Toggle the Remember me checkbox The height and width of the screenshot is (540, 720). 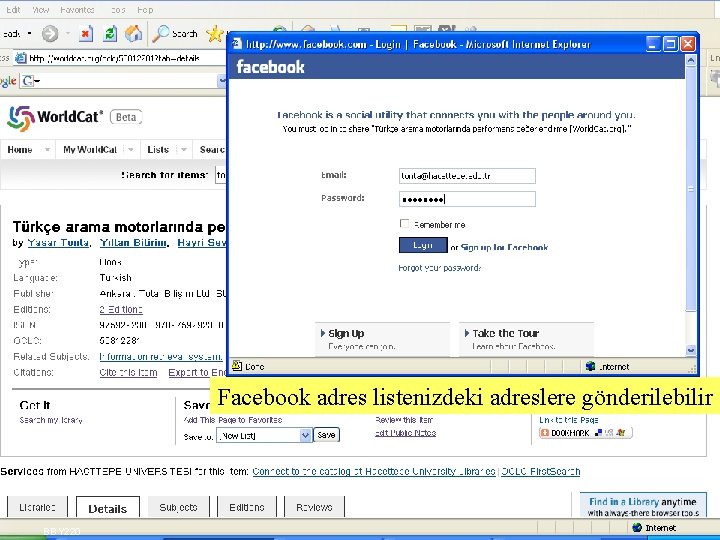(x=404, y=224)
